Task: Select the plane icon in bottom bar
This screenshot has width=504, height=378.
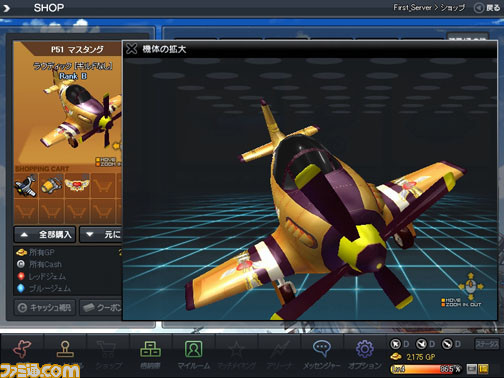Action: [x=22, y=349]
